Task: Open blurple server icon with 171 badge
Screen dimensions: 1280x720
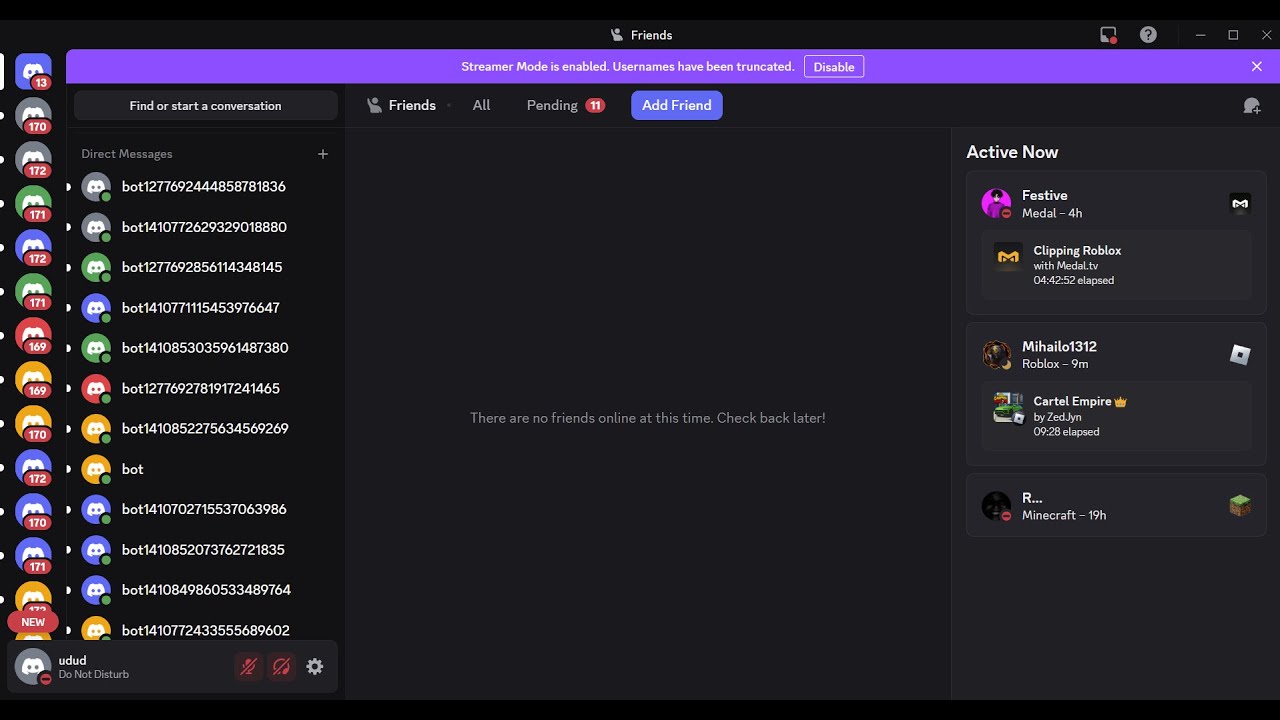Action: (34, 555)
